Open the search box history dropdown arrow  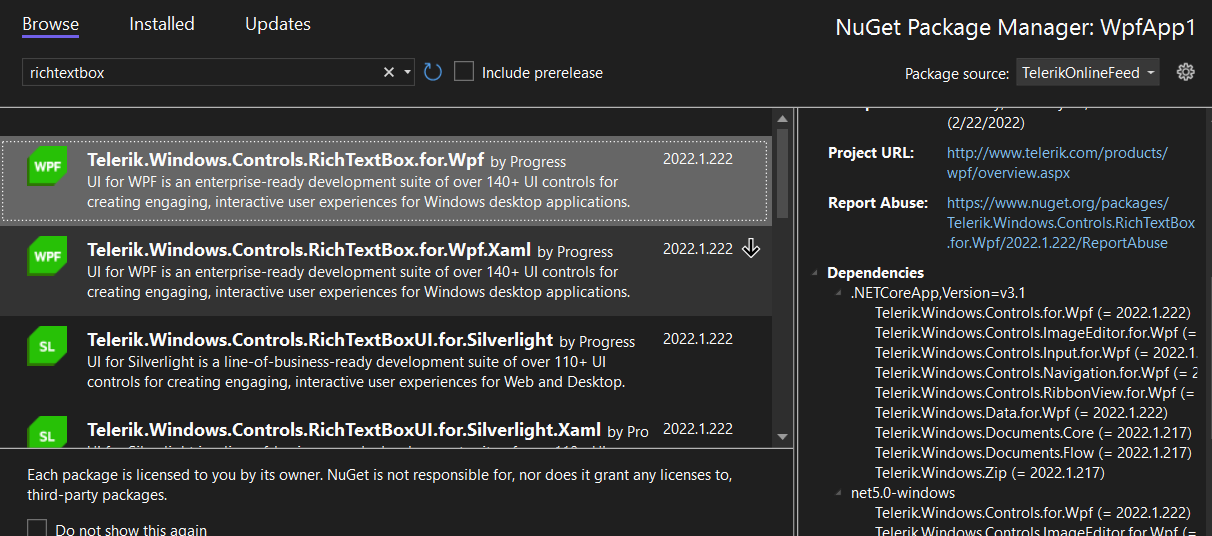(x=407, y=72)
